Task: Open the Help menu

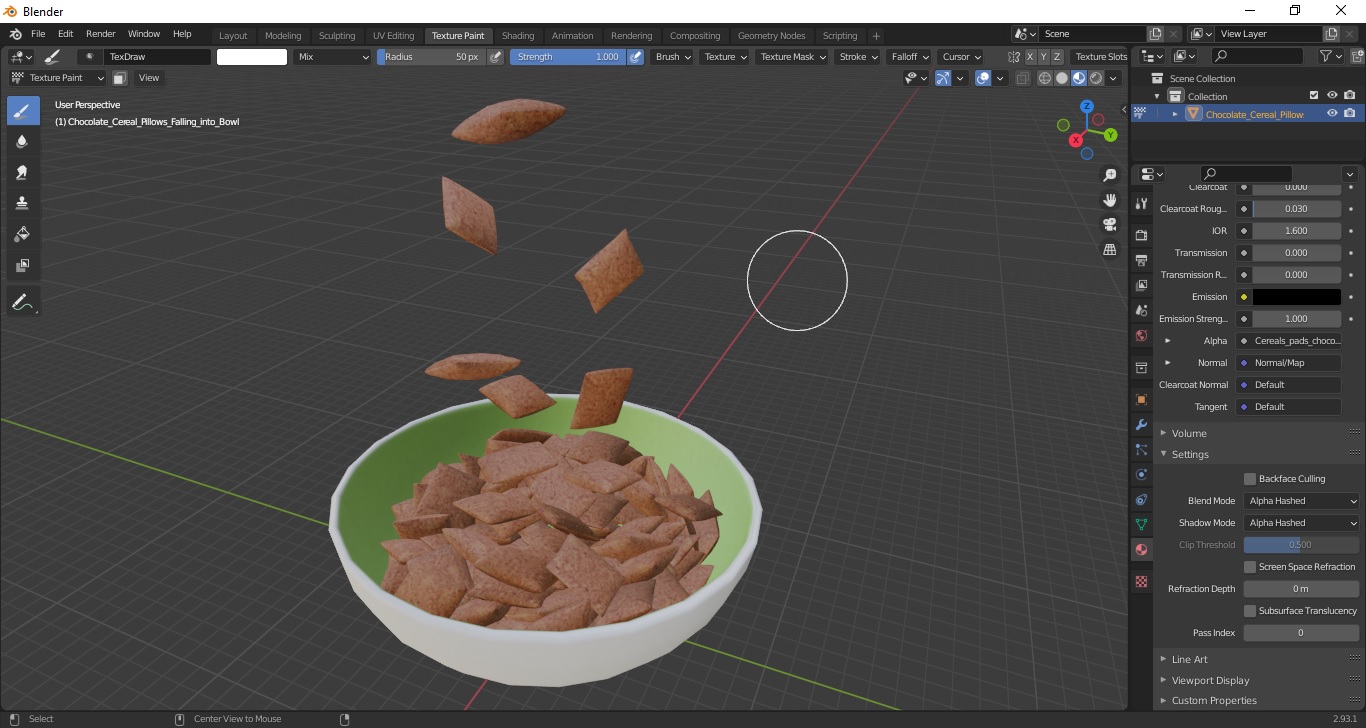Action: [x=182, y=34]
